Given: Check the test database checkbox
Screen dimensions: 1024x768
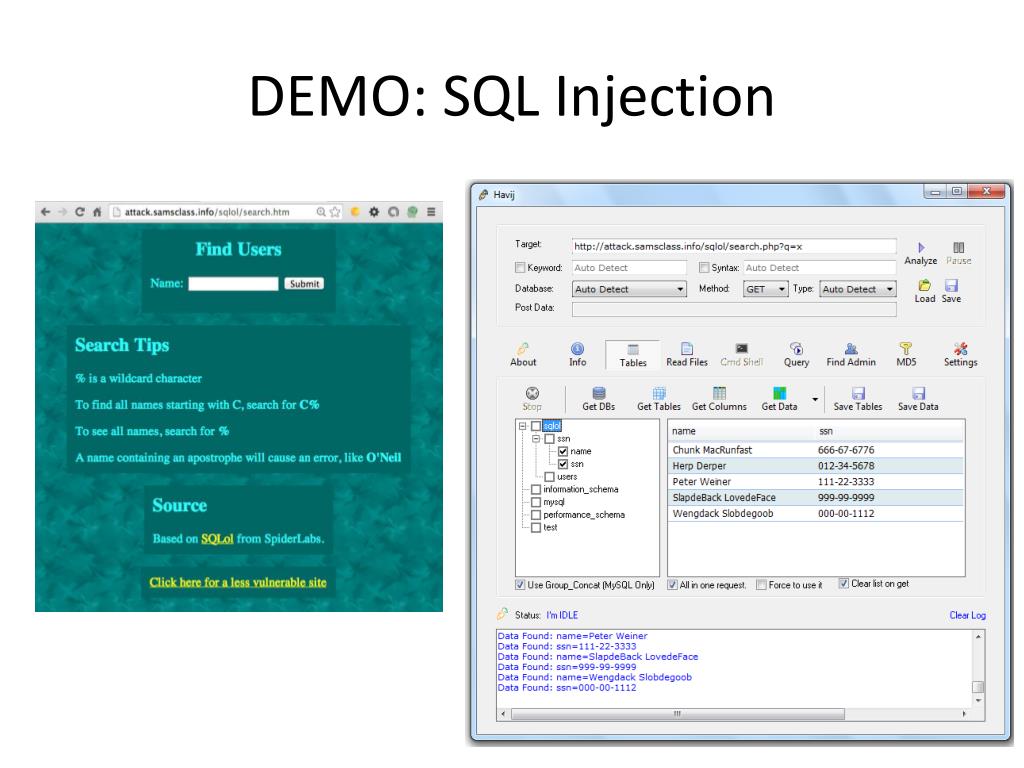Looking at the screenshot, I should [536, 528].
